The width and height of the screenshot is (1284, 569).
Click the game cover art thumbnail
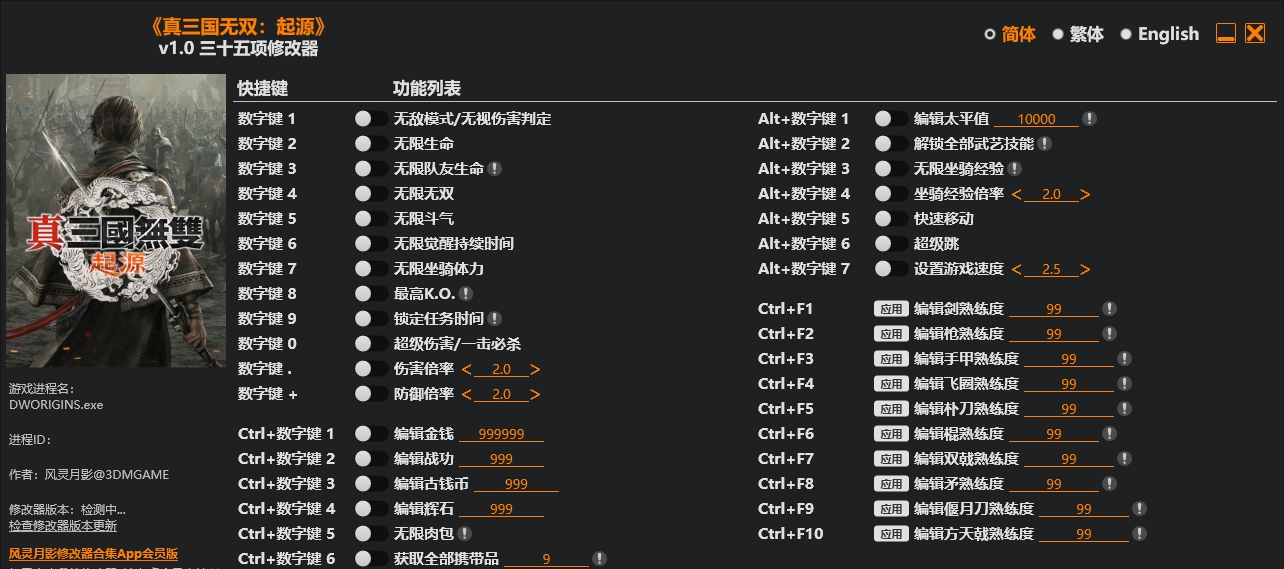pos(116,223)
